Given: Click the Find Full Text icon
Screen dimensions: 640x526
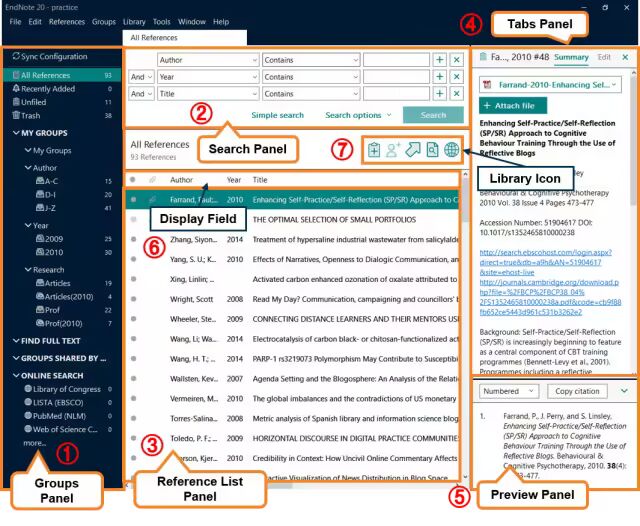Looking at the screenshot, I should [432, 150].
